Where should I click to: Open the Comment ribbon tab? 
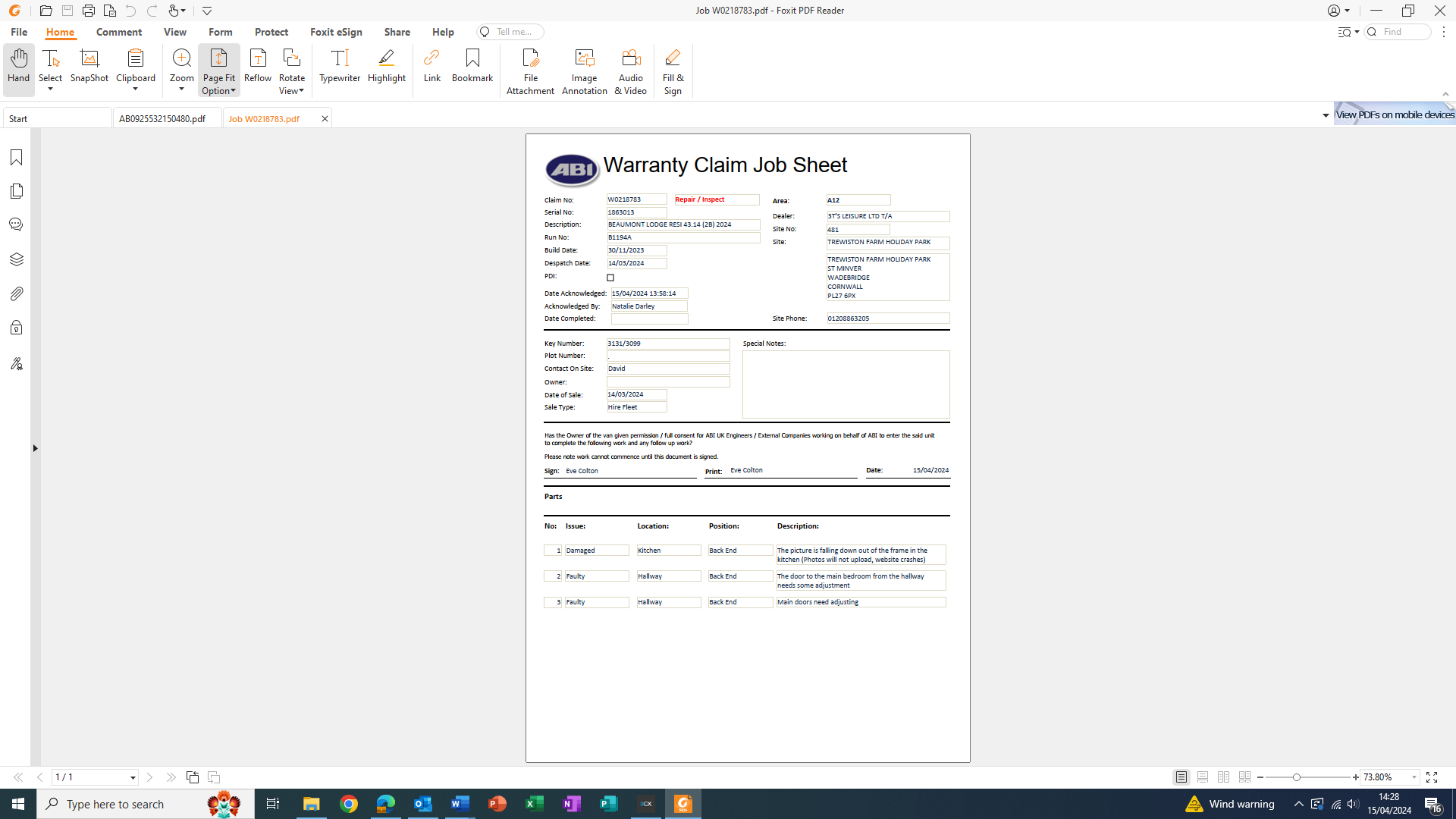point(118,32)
